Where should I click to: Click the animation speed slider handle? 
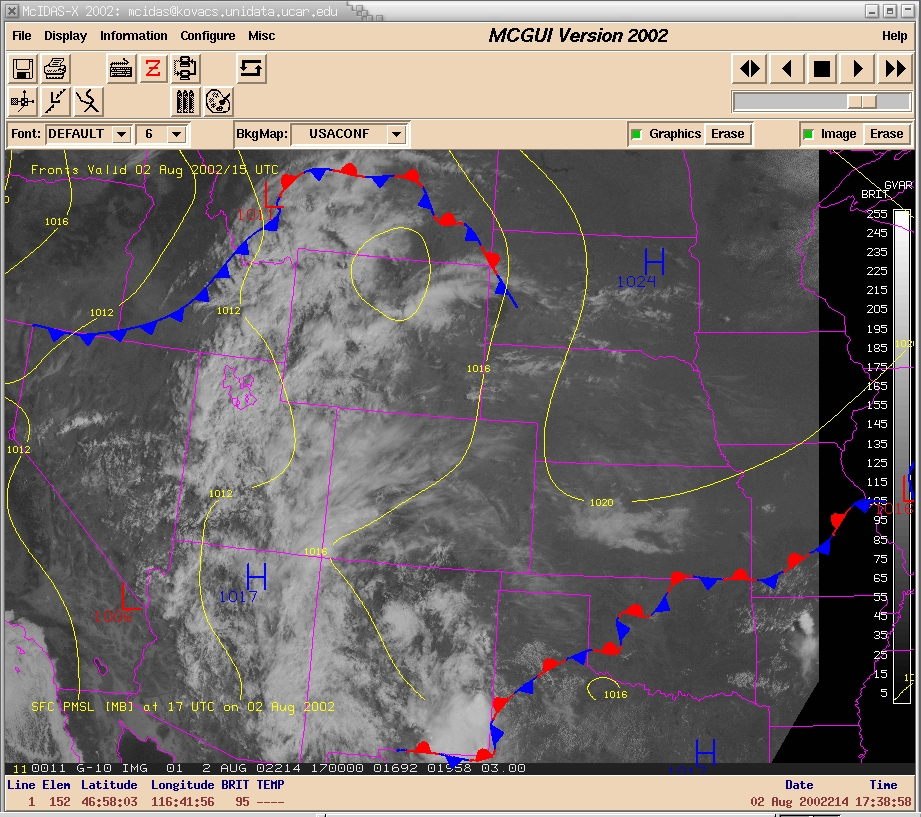click(861, 102)
